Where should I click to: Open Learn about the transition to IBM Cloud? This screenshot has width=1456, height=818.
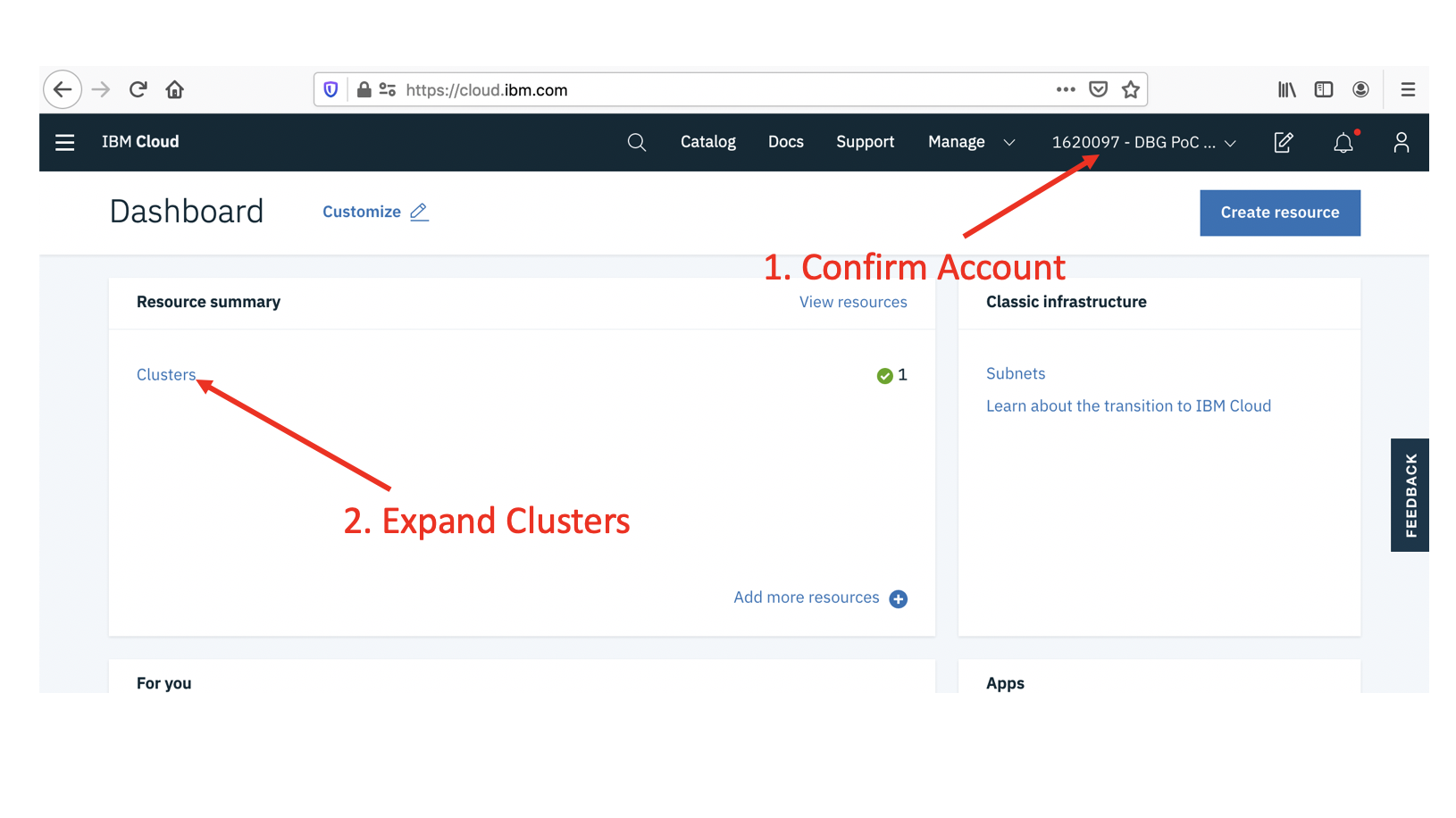[1128, 405]
